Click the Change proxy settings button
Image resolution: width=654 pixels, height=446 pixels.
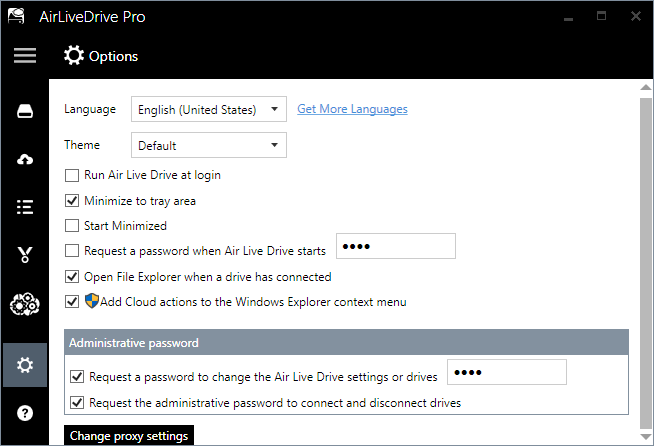click(x=129, y=436)
